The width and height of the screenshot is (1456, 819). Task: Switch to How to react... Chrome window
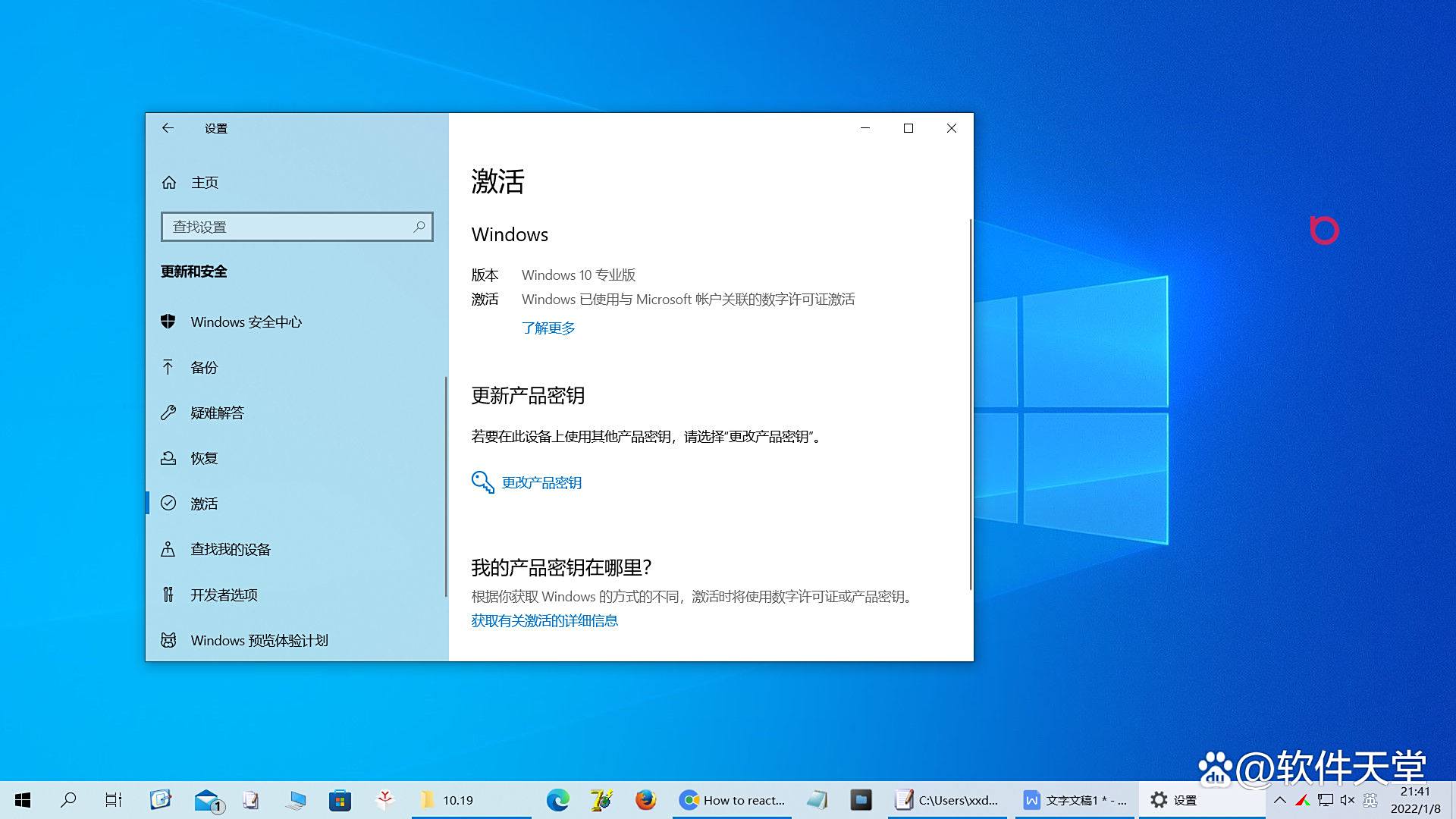click(732, 800)
